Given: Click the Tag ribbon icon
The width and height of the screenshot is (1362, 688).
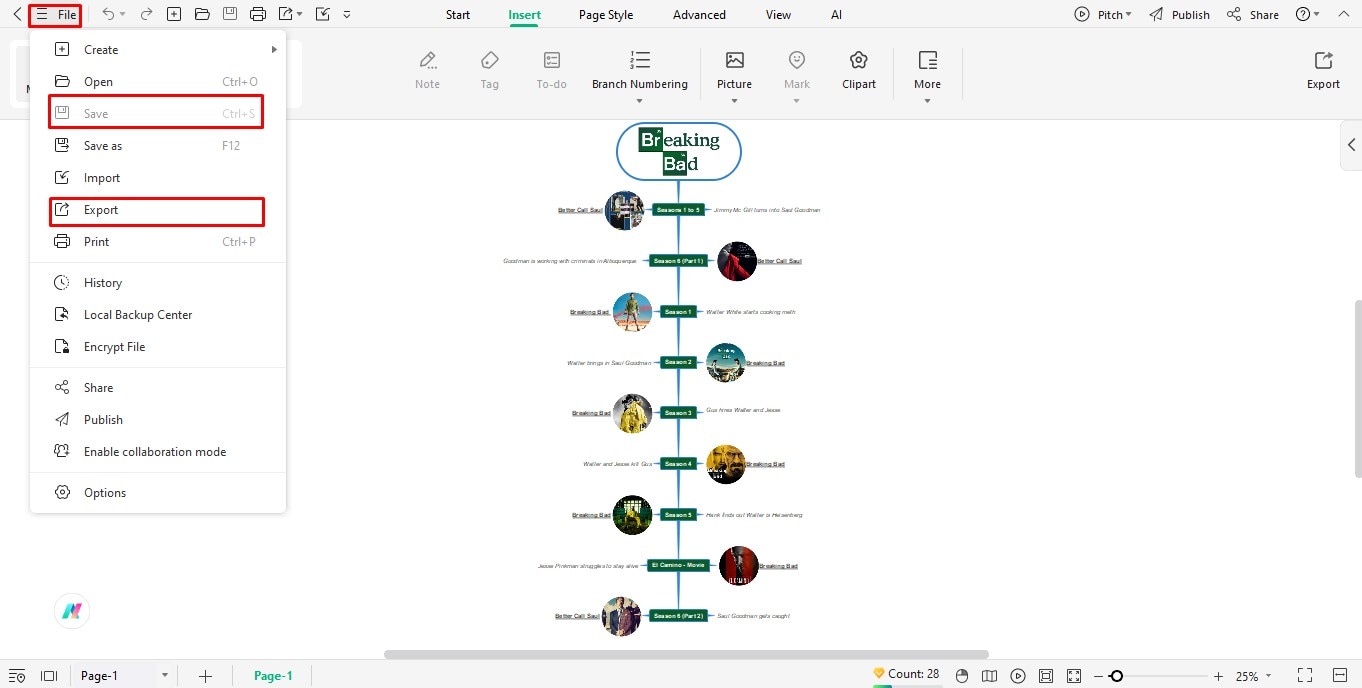Looking at the screenshot, I should [x=489, y=70].
